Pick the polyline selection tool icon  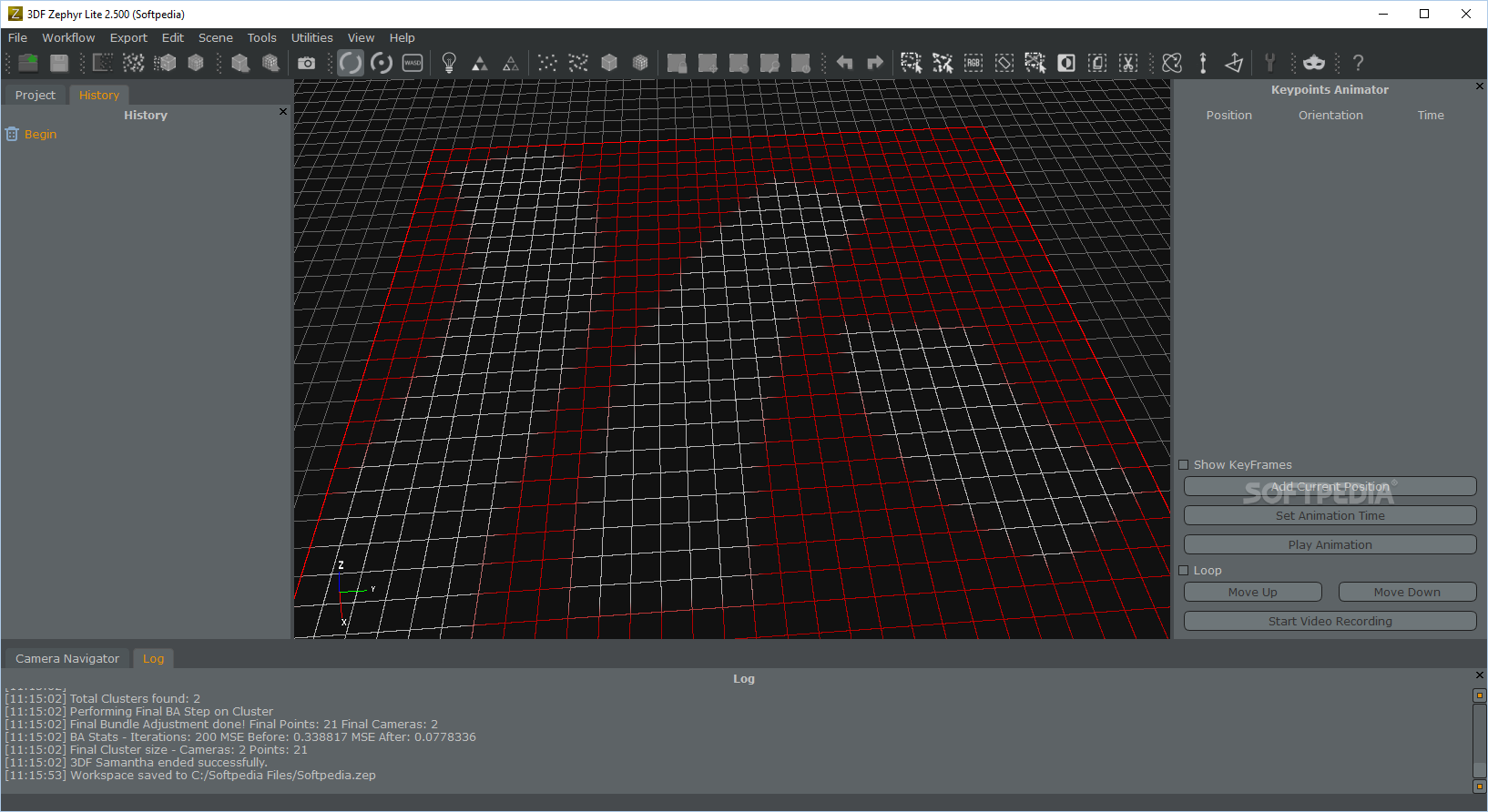pyautogui.click(x=943, y=63)
